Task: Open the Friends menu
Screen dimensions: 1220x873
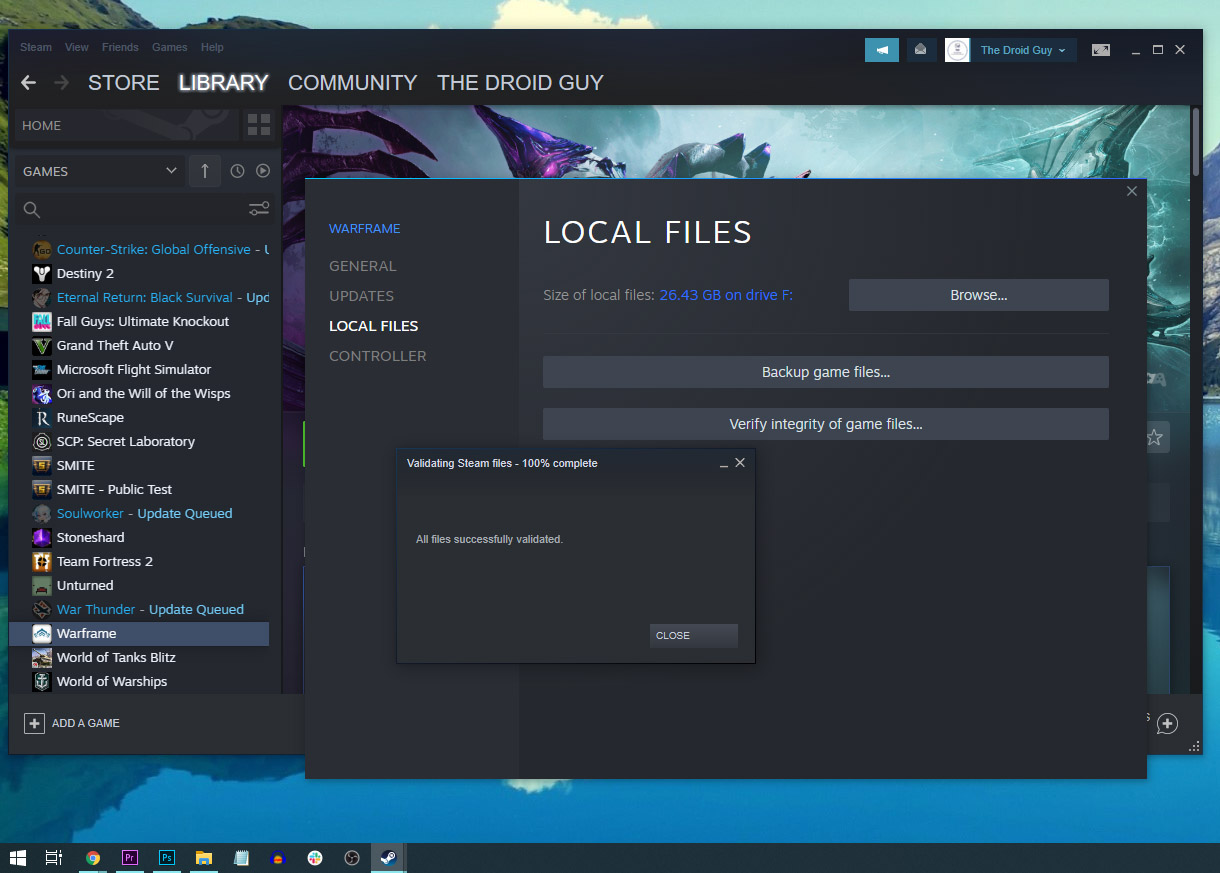Action: pos(120,47)
